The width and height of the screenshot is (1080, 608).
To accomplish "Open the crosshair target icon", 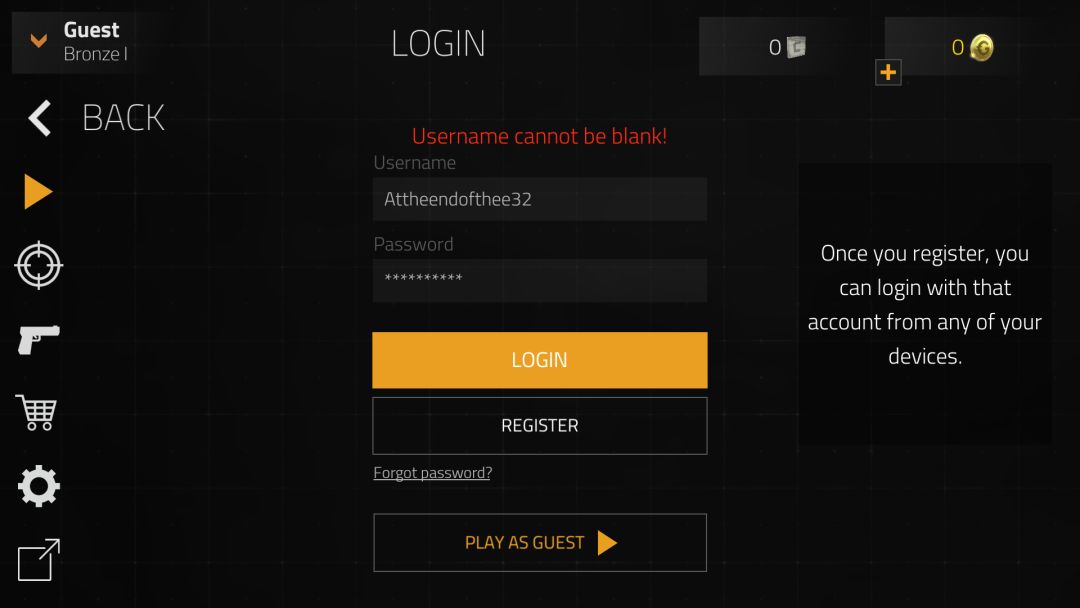I will 39,265.
